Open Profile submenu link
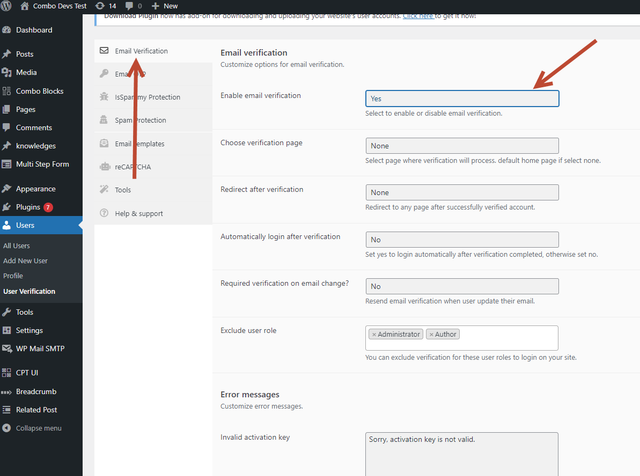The image size is (640, 476). point(13,276)
